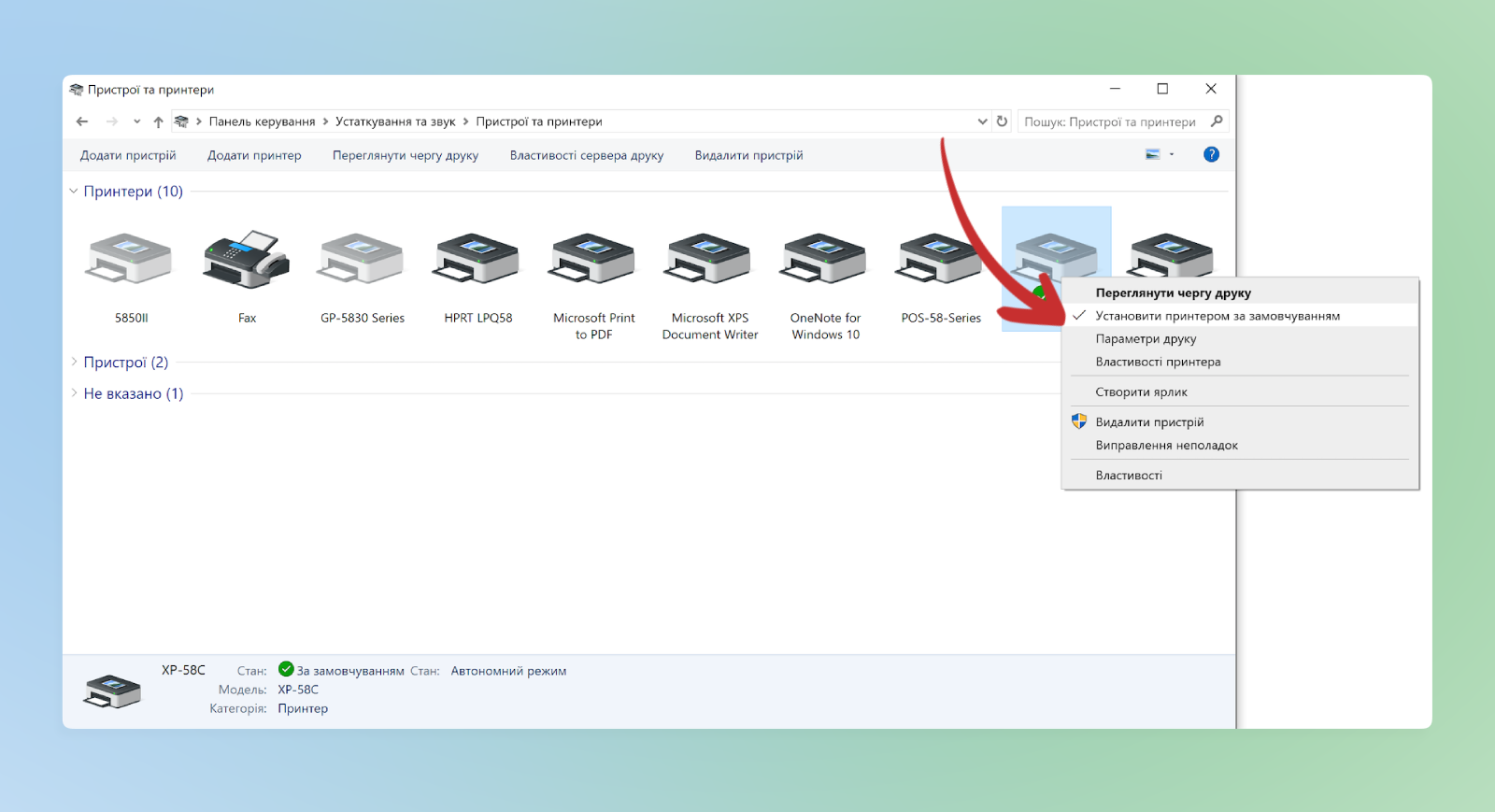The image size is (1495, 812).
Task: Select the 5850II printer icon
Action: [x=130, y=261]
